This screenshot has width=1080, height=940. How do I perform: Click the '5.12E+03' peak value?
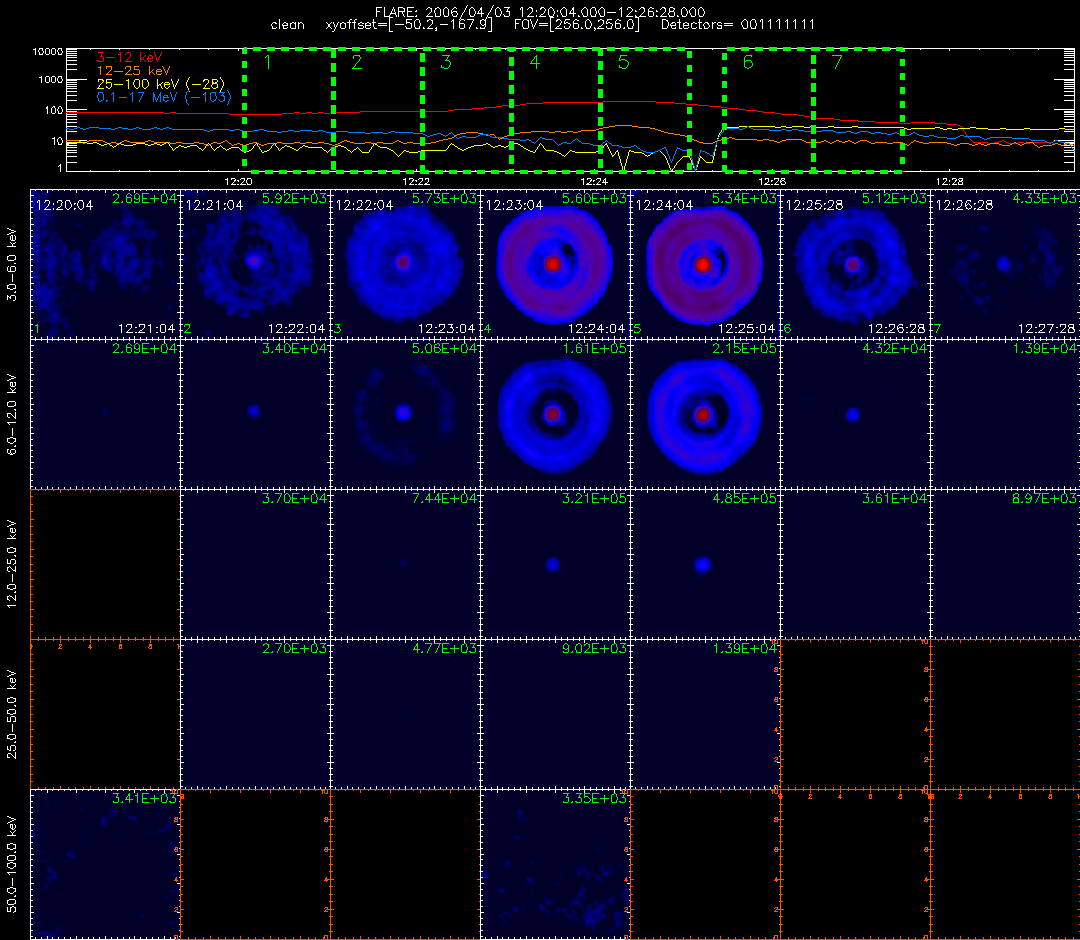pyautogui.click(x=894, y=198)
